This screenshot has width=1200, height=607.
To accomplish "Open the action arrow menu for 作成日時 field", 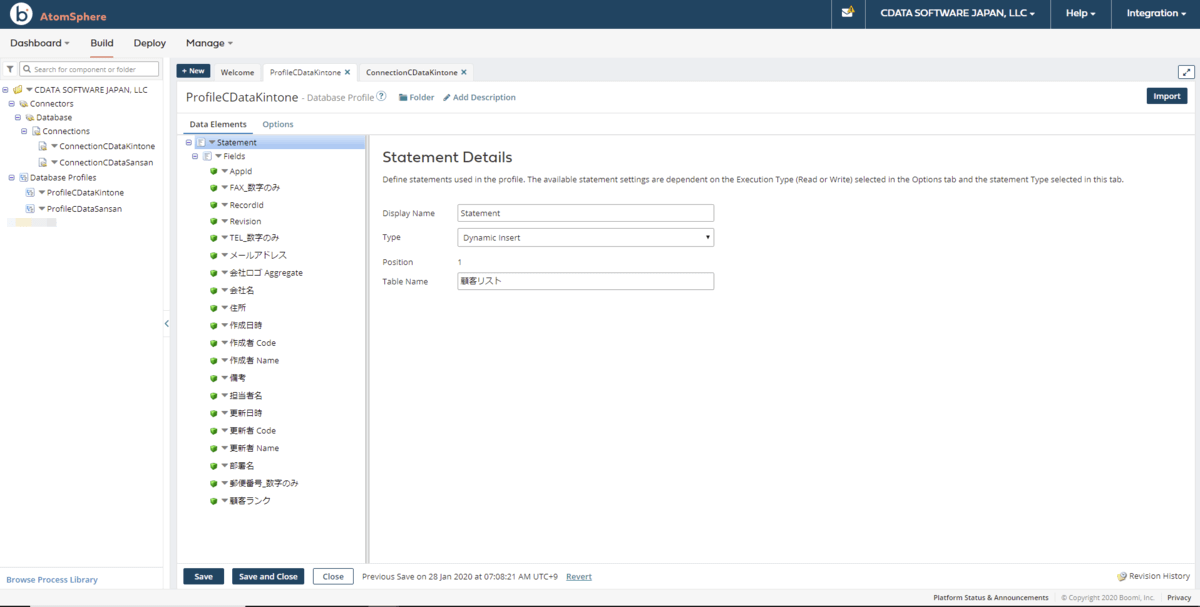I will 225,326.
